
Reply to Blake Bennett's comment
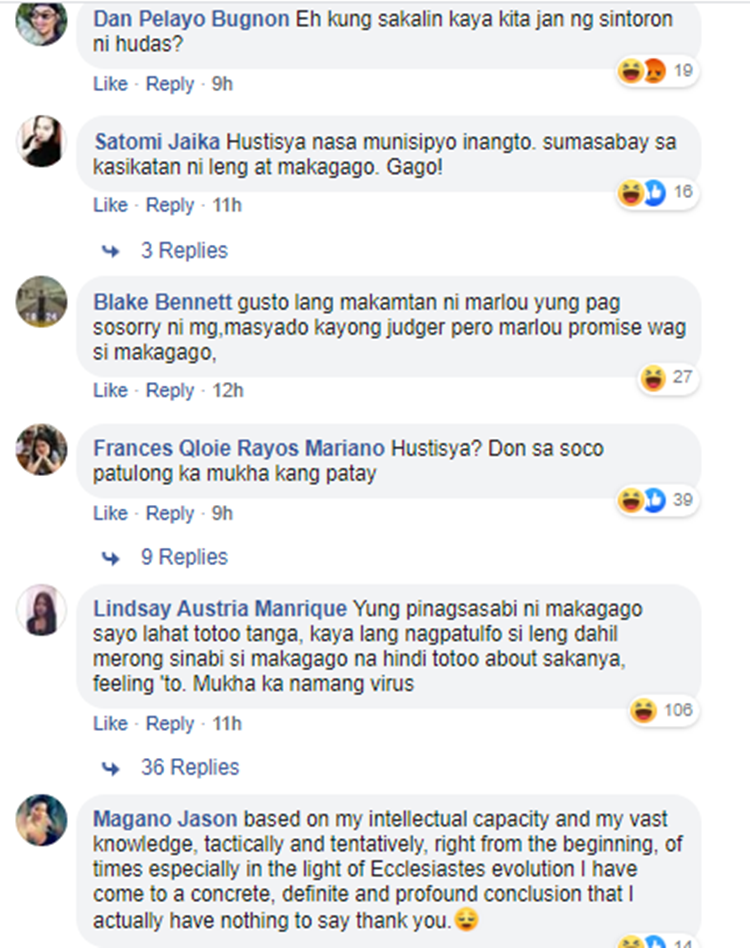tap(170, 390)
